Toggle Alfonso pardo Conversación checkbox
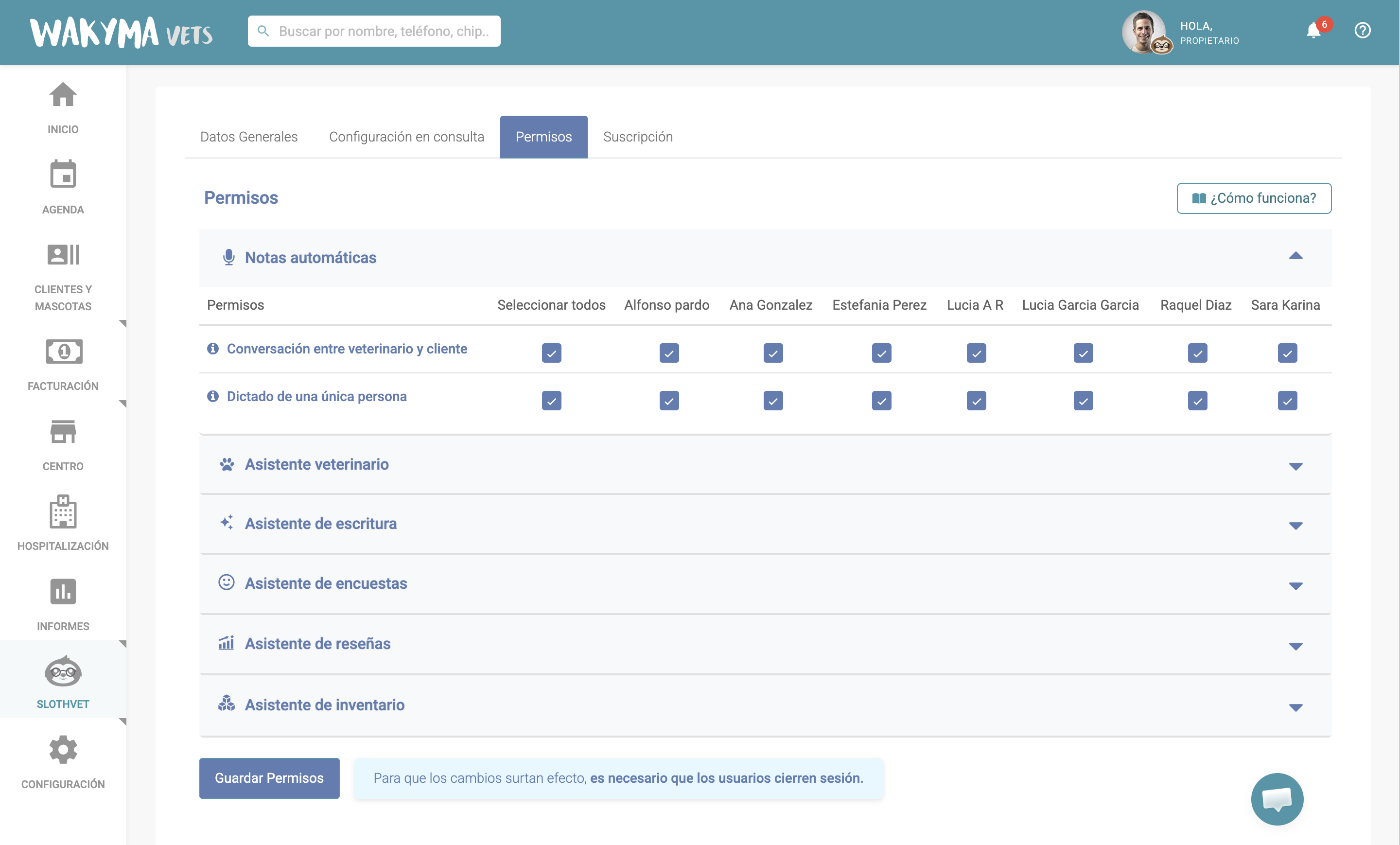The image size is (1400, 845). point(669,353)
